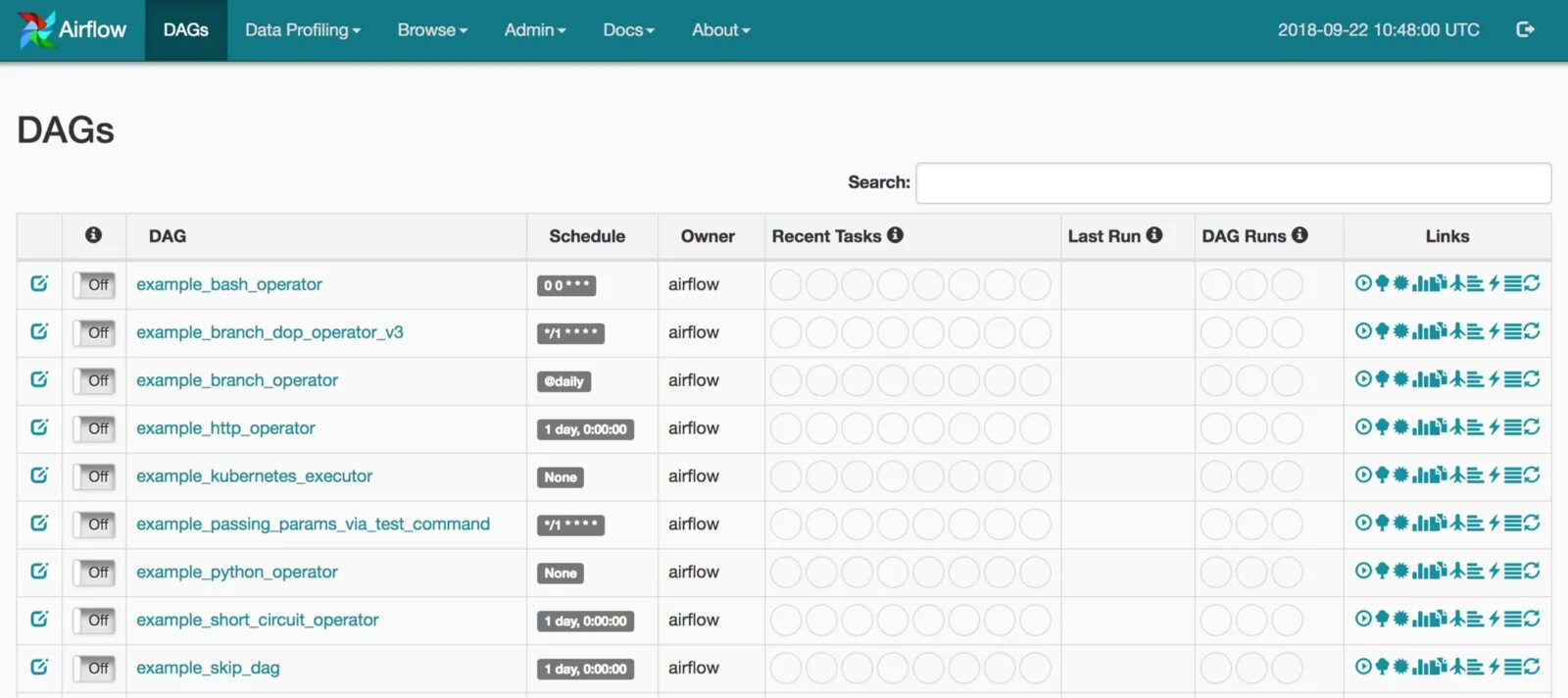Image resolution: width=1568 pixels, height=698 pixels.
Task: Open Graph View for example_branch_dop_operator_v3
Action: pos(1401,331)
